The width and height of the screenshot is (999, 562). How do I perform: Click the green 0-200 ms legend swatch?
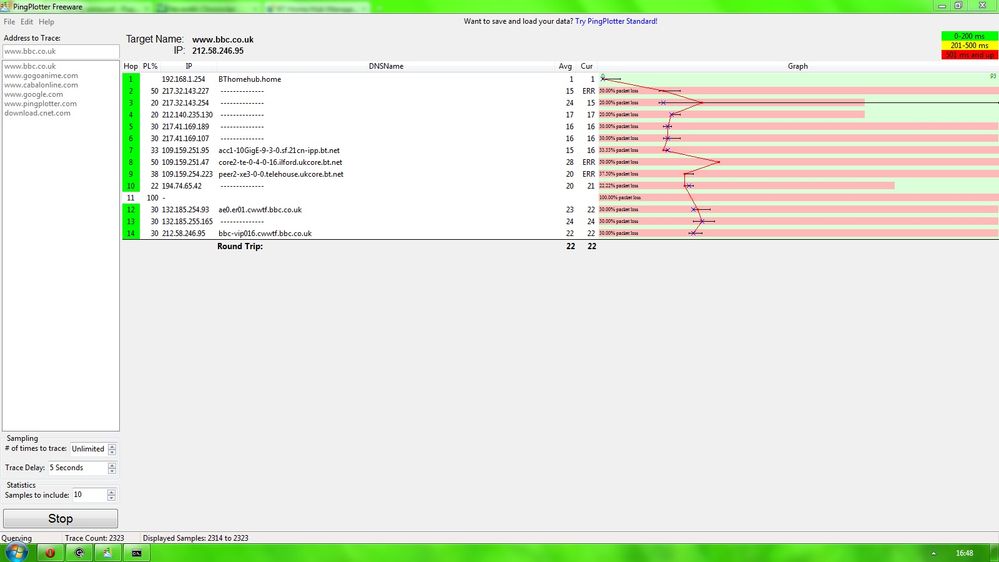point(969,36)
